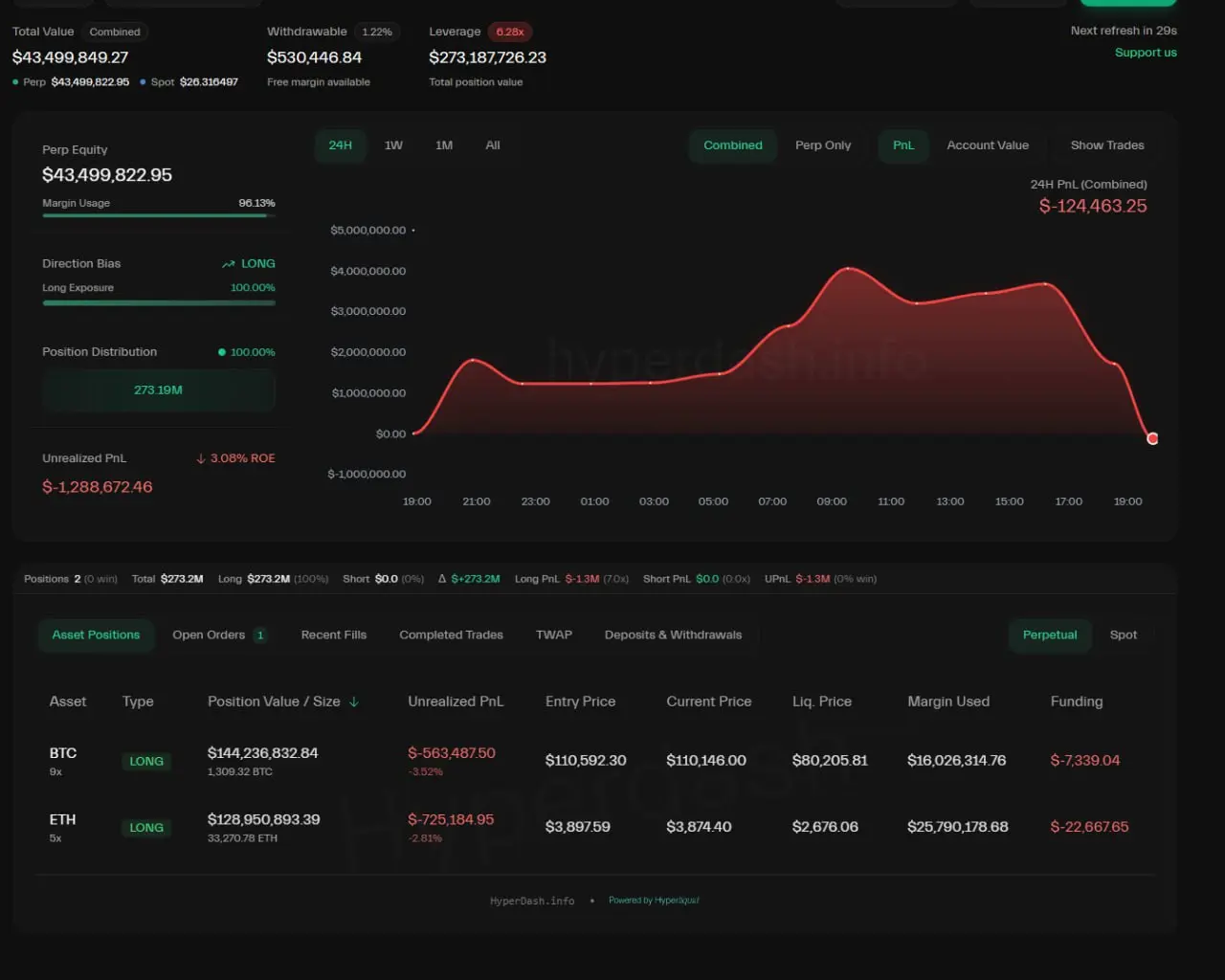Click the 273.19M position distribution bar

pyautogui.click(x=158, y=390)
